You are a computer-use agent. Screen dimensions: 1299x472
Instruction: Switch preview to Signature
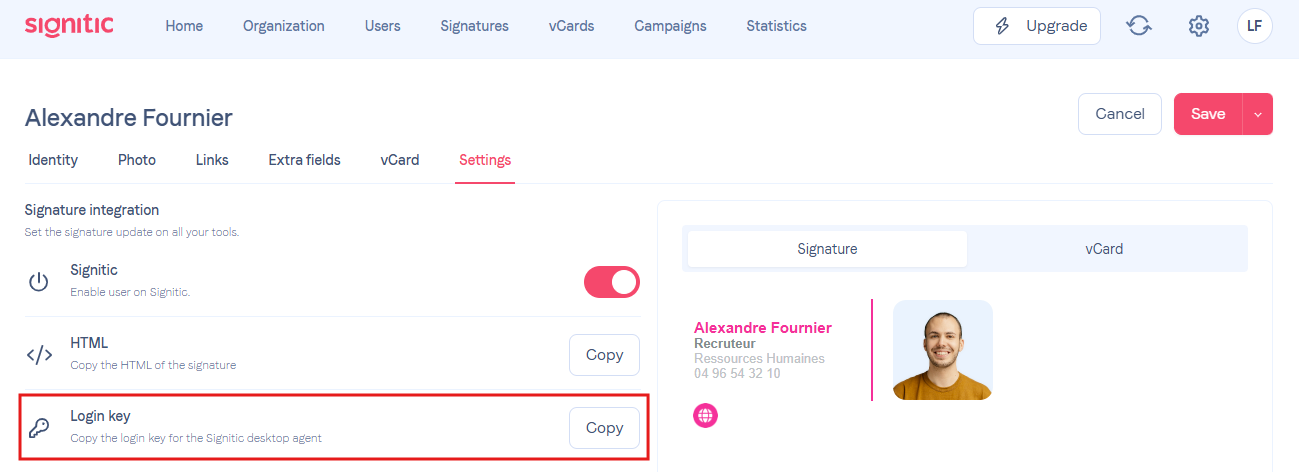[827, 249]
